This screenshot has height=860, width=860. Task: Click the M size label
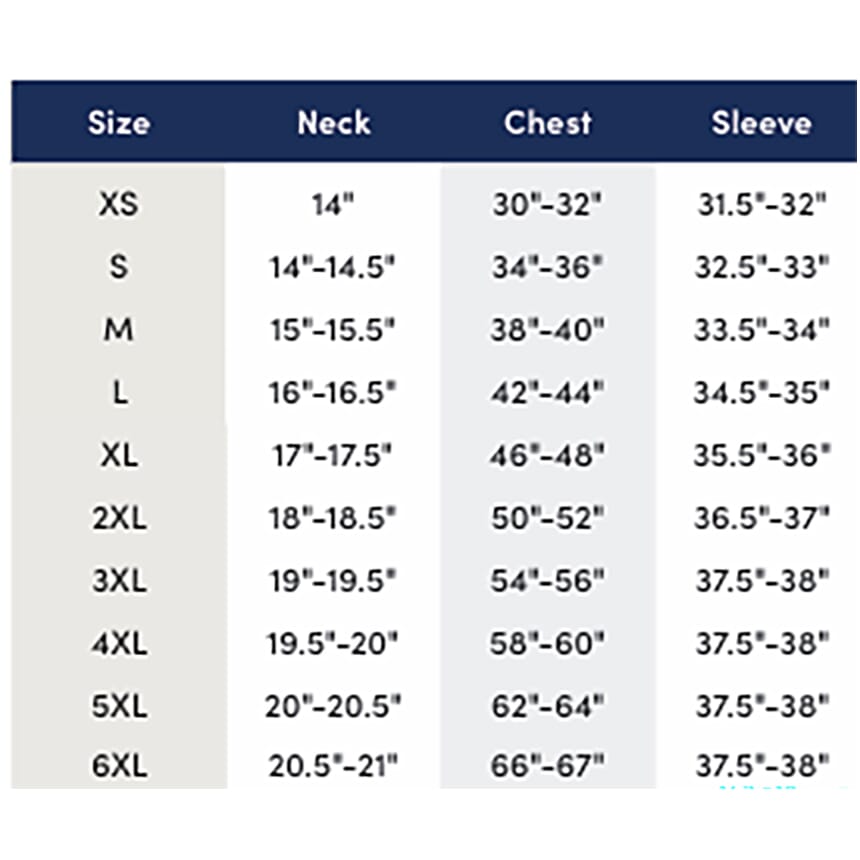click(x=118, y=330)
